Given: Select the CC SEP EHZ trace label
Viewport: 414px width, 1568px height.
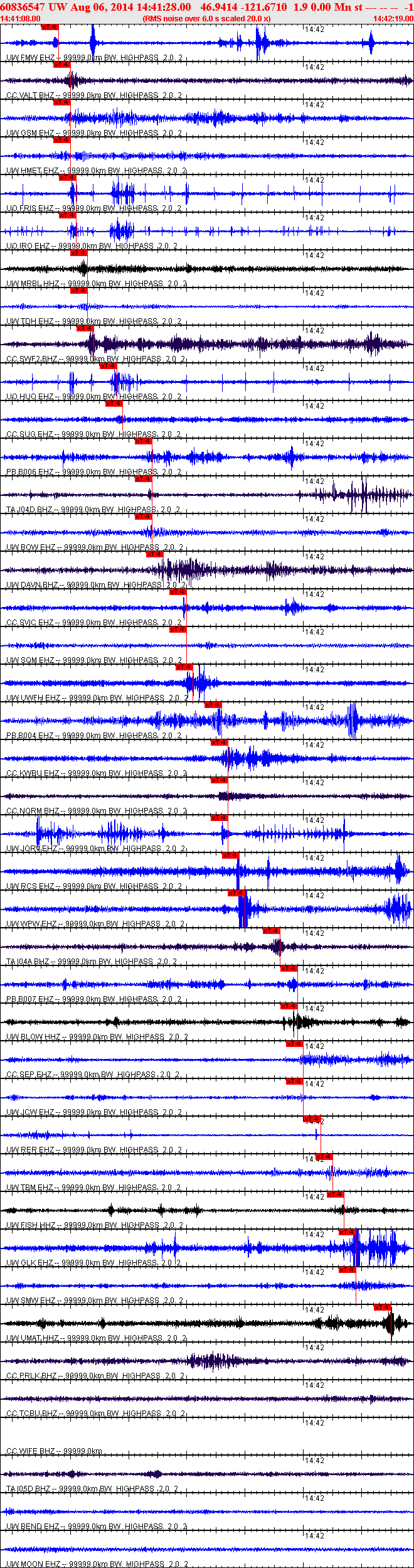Looking at the screenshot, I should 93,1075.
